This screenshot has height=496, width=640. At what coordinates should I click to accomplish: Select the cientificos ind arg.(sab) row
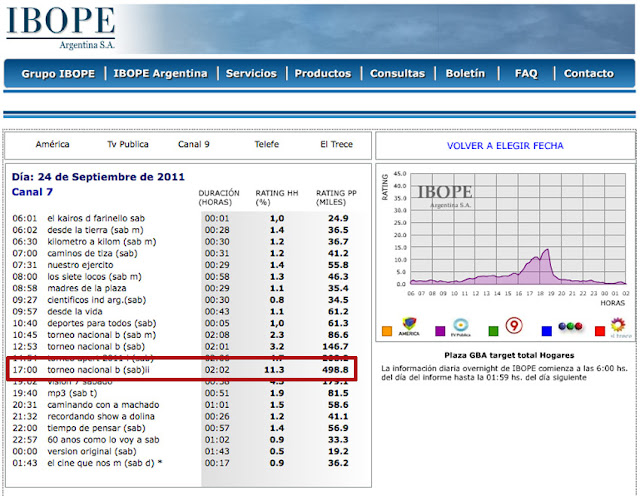click(x=180, y=300)
